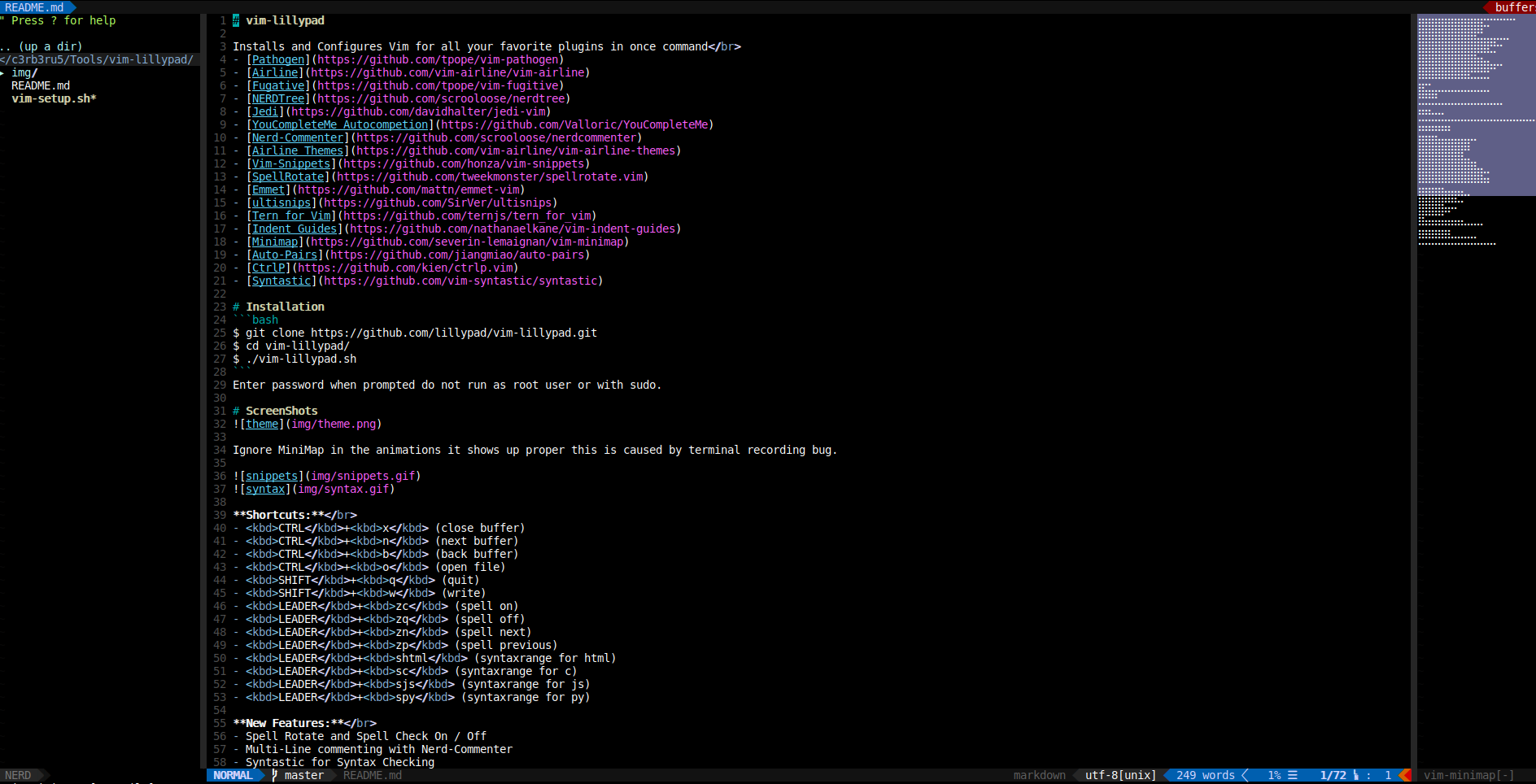
Task: Click the Pathogen link text
Action: (x=278, y=59)
